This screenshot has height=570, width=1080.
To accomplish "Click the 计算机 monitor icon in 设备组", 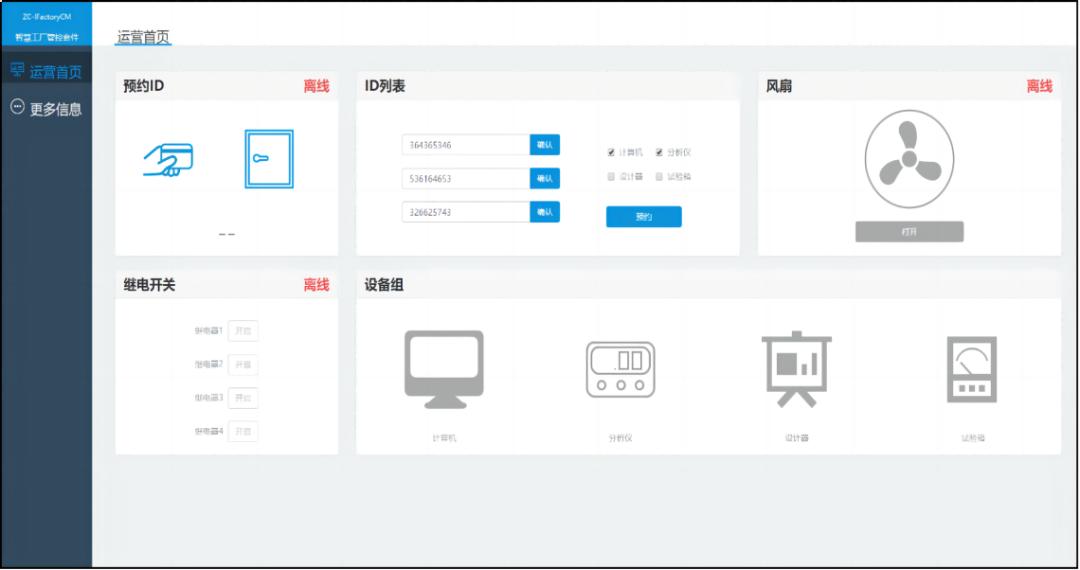I will tap(444, 370).
